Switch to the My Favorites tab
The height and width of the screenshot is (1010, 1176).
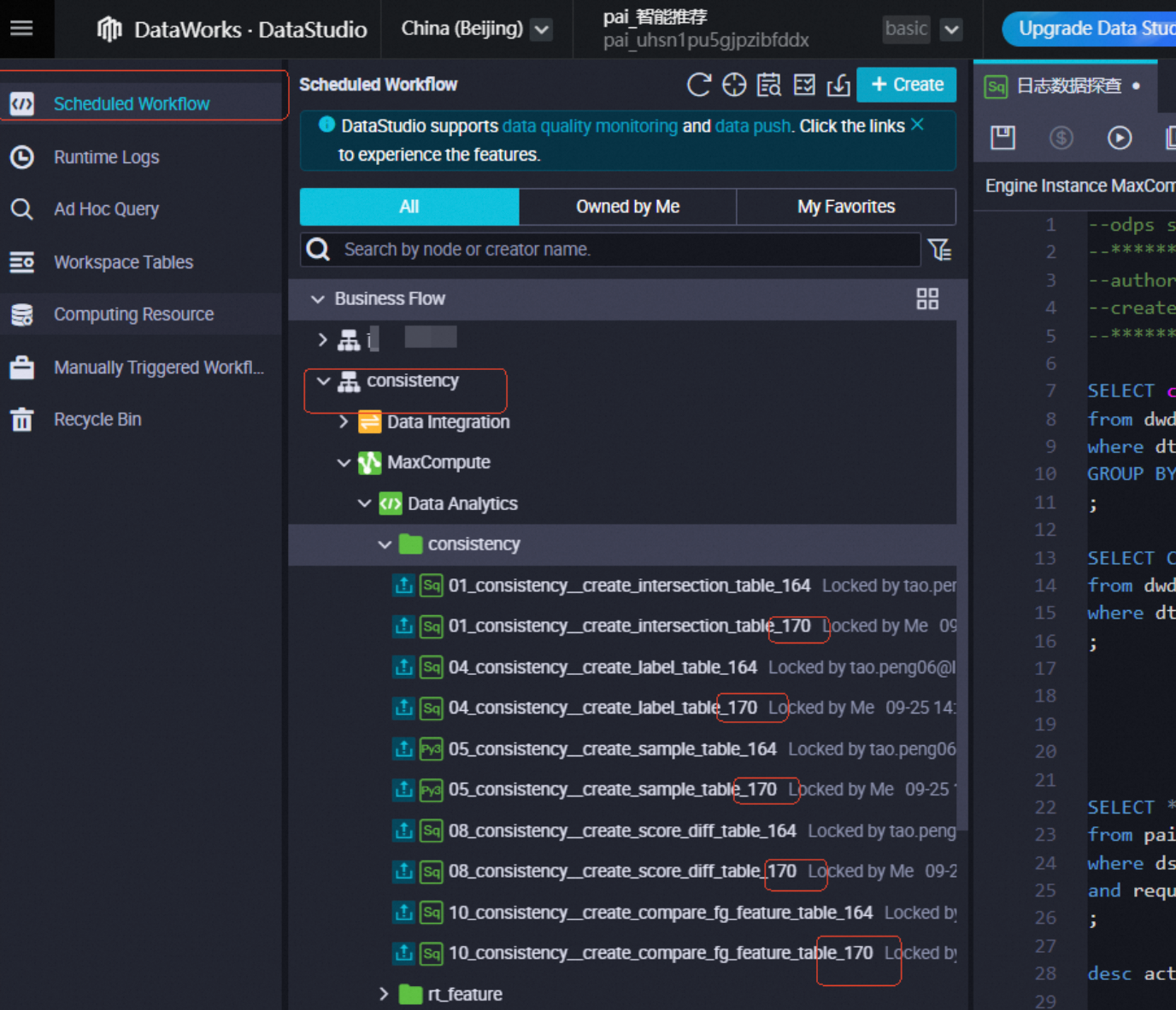[x=845, y=207]
